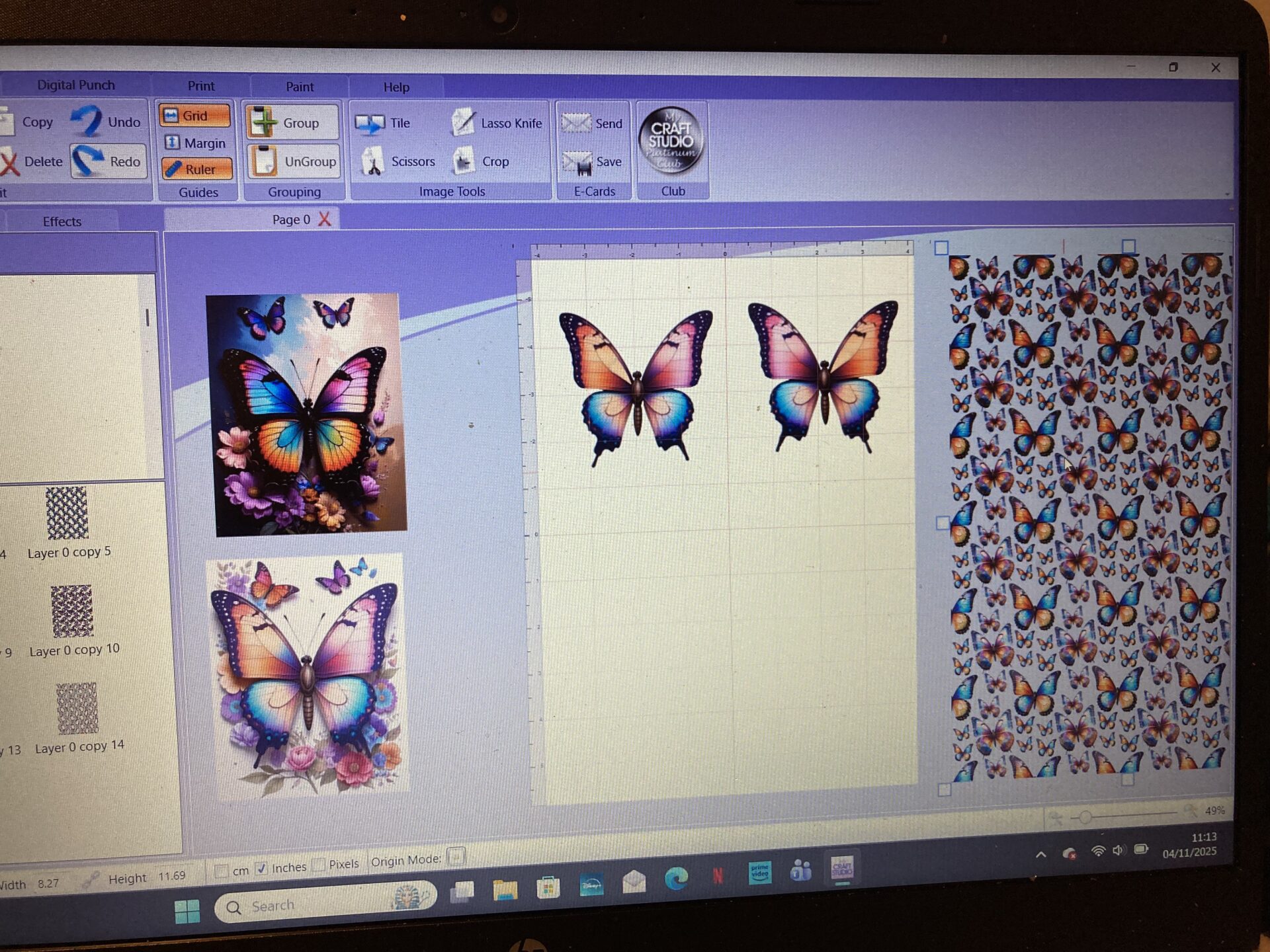Open the Mail app from the taskbar
Screen dimensions: 1270x952
634,881
